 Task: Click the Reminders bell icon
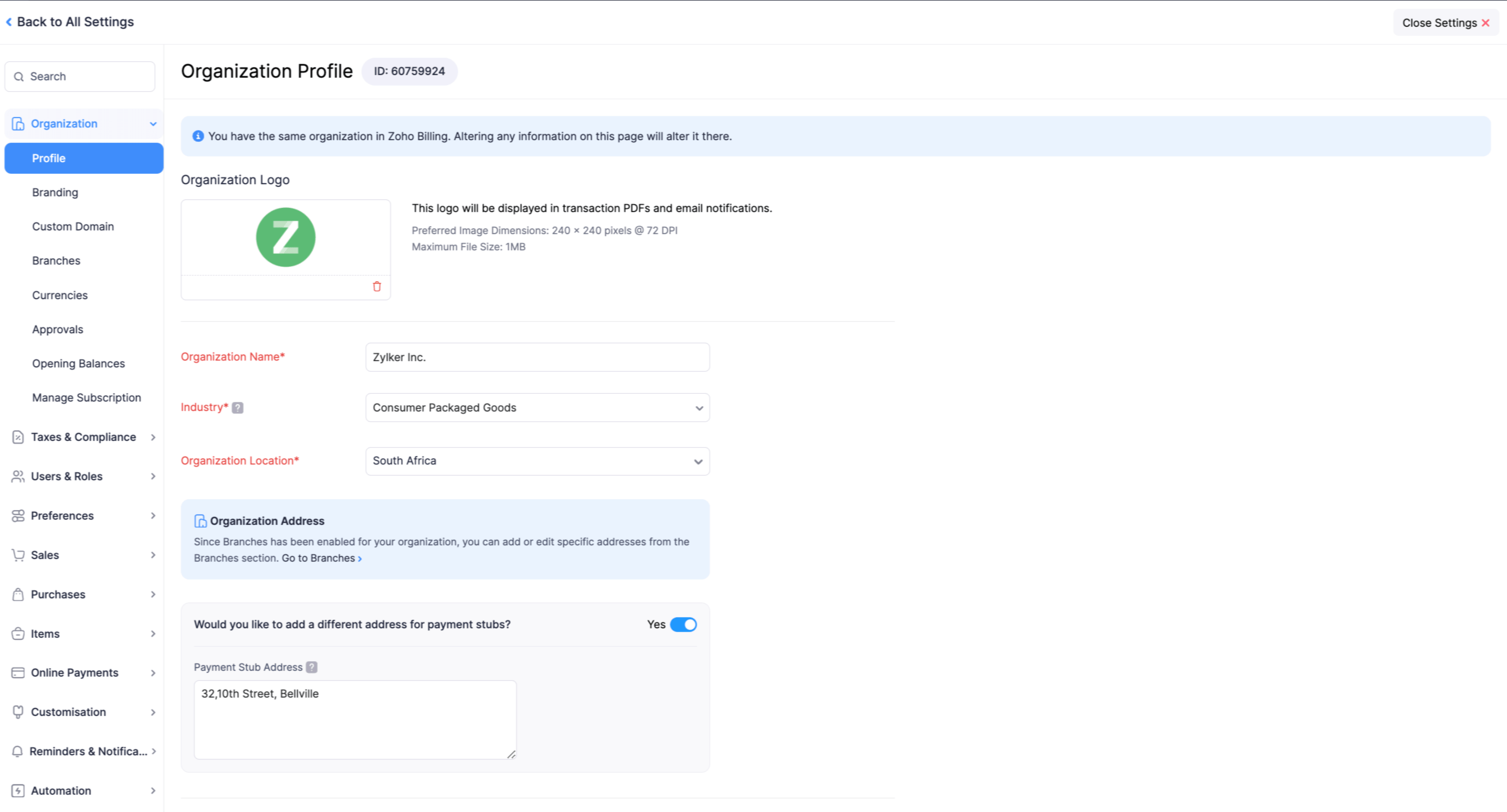[17, 751]
